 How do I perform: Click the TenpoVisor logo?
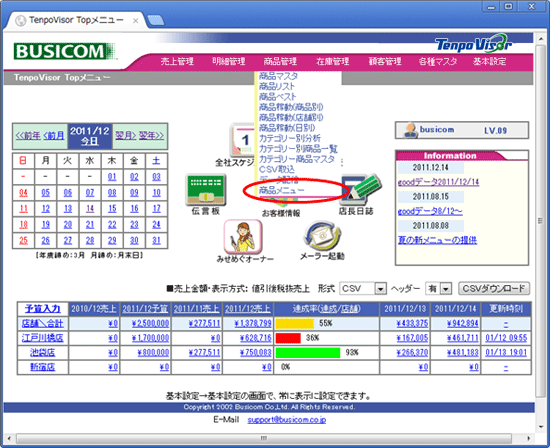point(474,44)
